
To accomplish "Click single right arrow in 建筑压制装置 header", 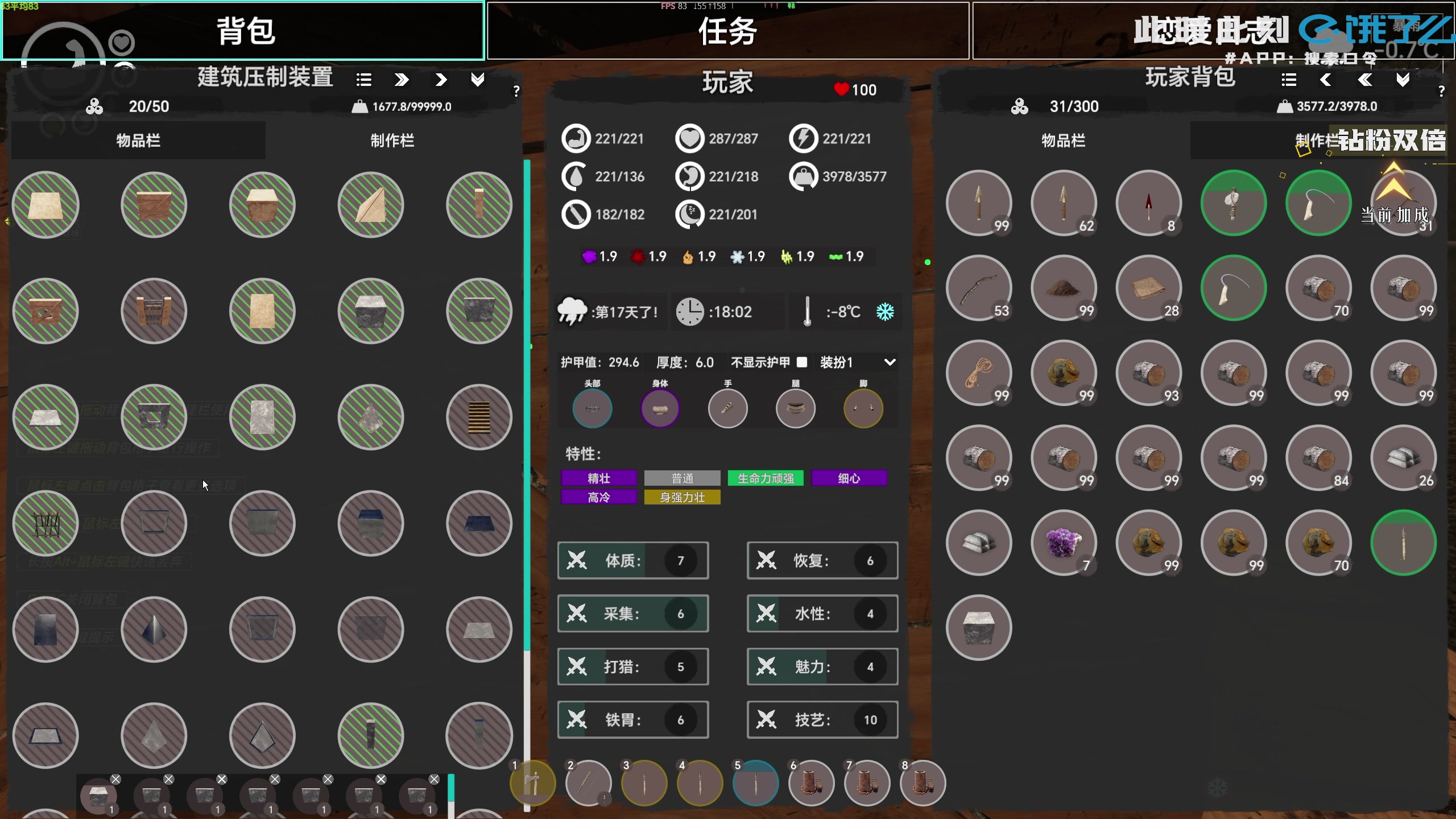I will tap(441, 80).
